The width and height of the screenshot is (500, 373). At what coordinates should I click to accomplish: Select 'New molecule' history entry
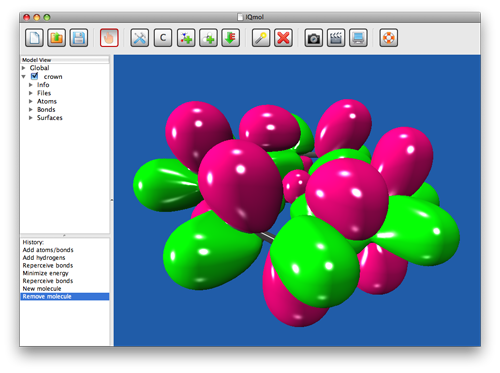point(42,289)
